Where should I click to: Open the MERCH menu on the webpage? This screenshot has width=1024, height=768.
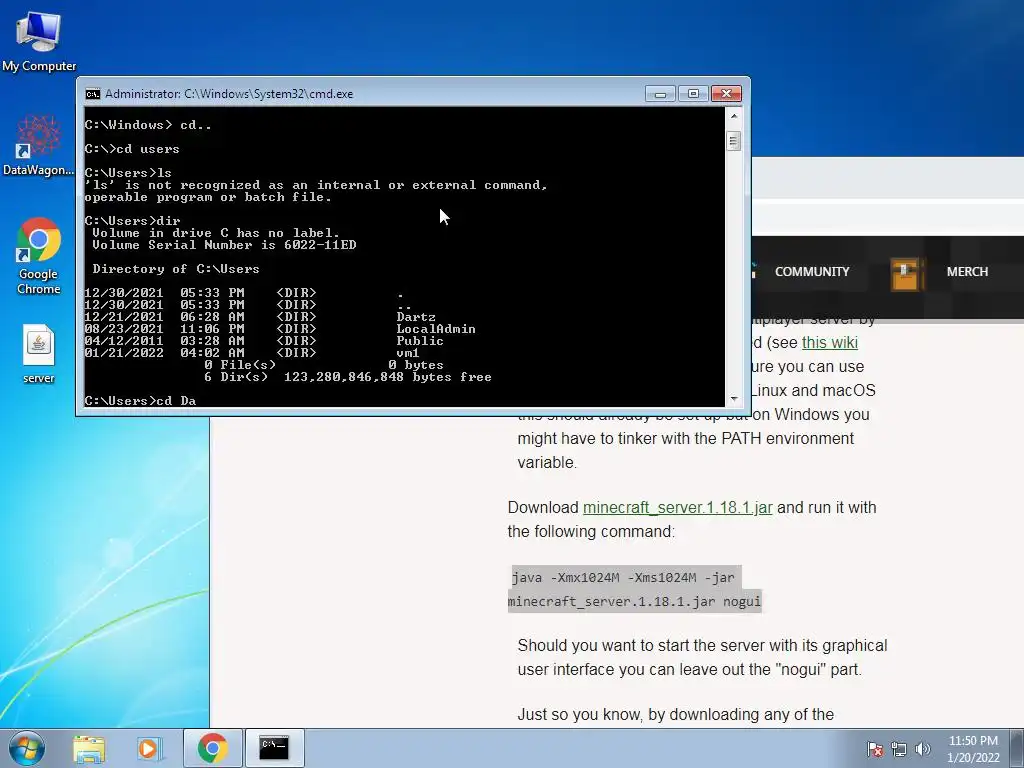point(967,272)
